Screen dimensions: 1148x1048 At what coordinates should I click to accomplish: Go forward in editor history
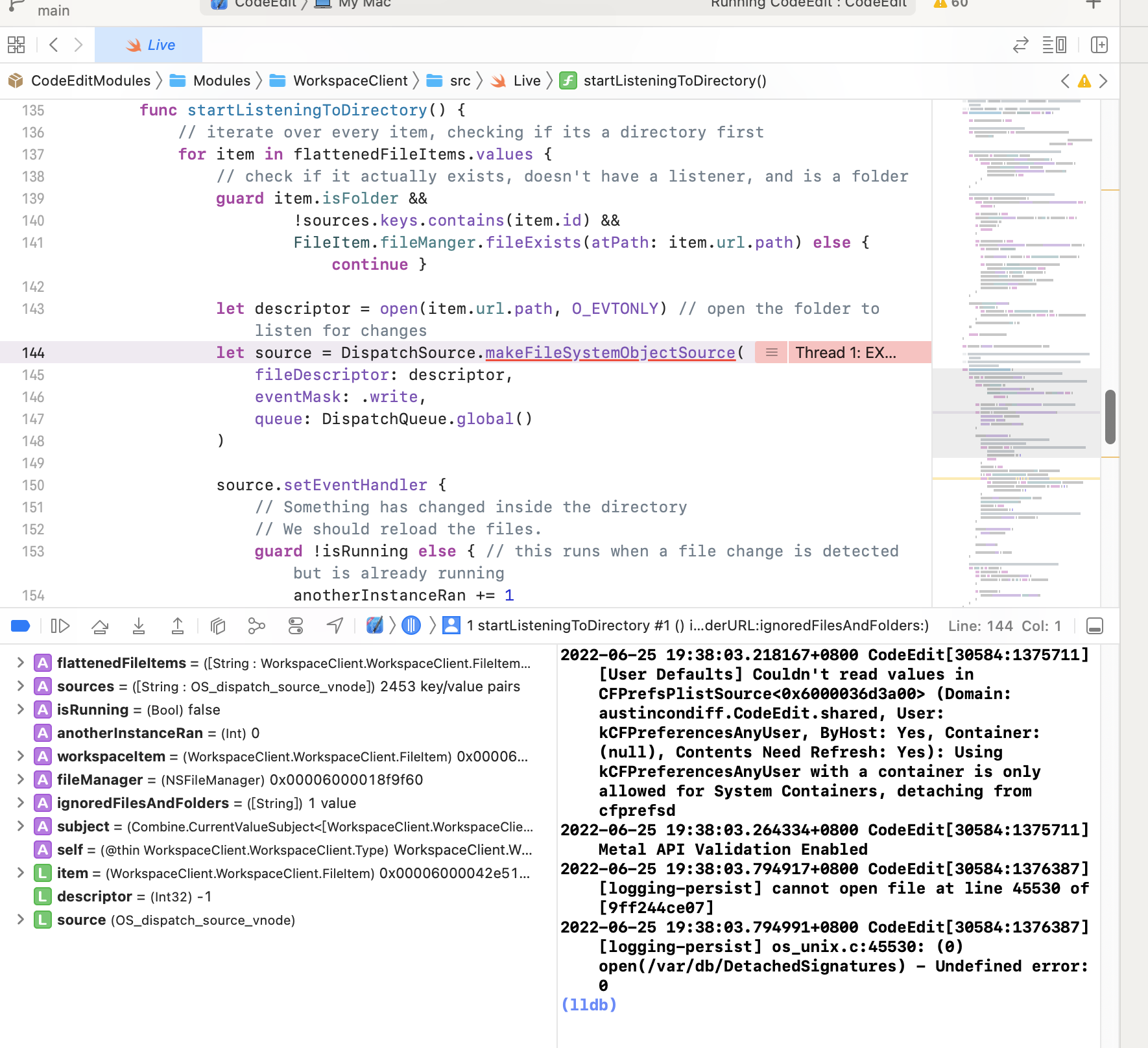78,45
